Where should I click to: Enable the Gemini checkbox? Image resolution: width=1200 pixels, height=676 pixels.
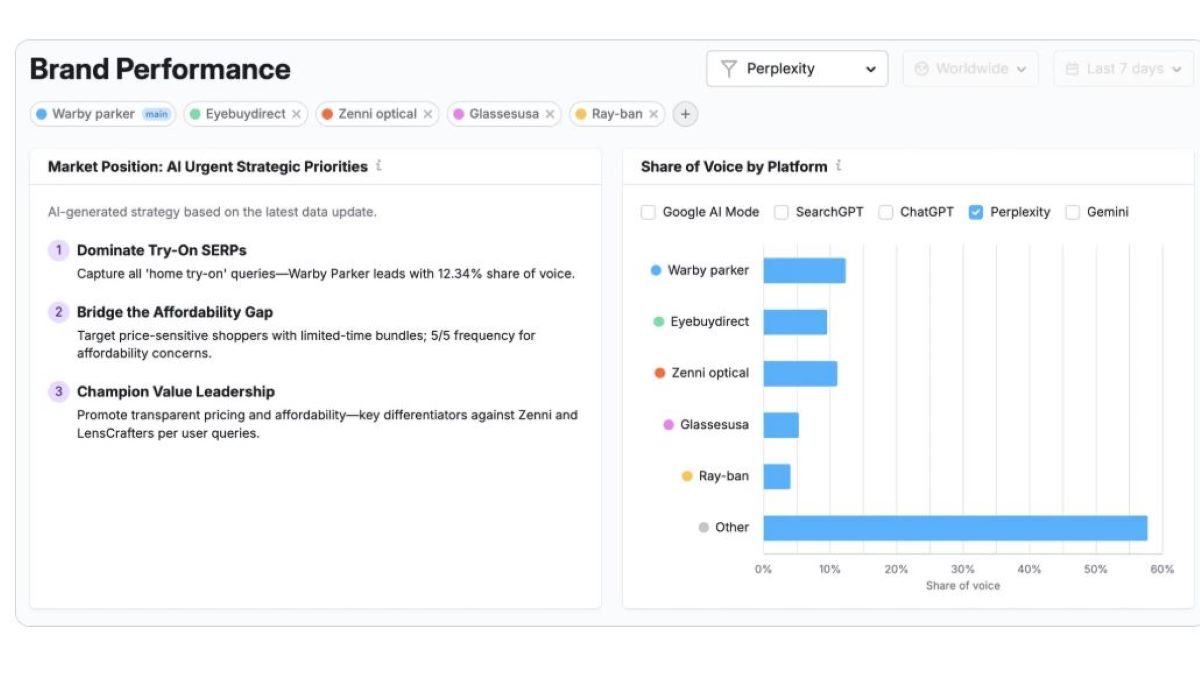point(1072,212)
